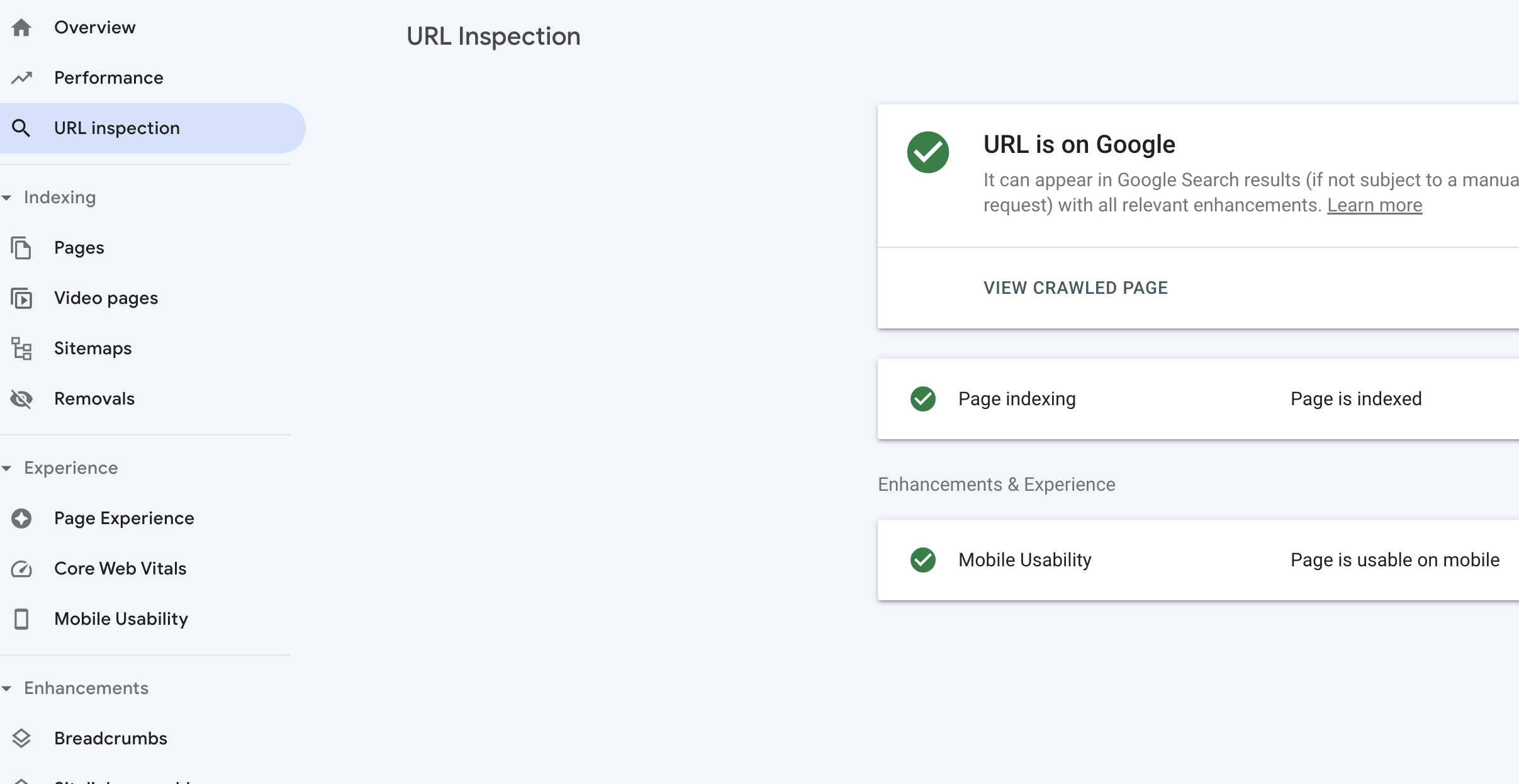Click the URL inspection magnifier icon
The width and height of the screenshot is (1519, 784).
(x=21, y=128)
